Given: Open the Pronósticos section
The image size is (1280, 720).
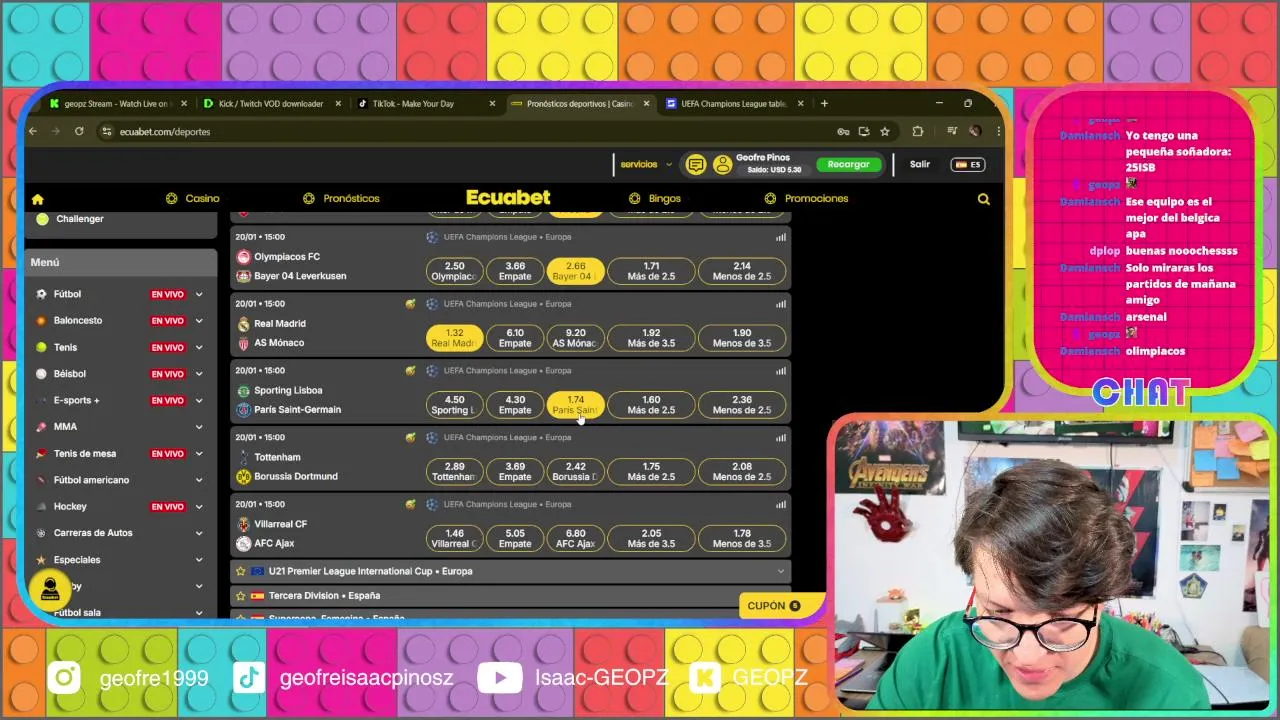Looking at the screenshot, I should [x=342, y=199].
